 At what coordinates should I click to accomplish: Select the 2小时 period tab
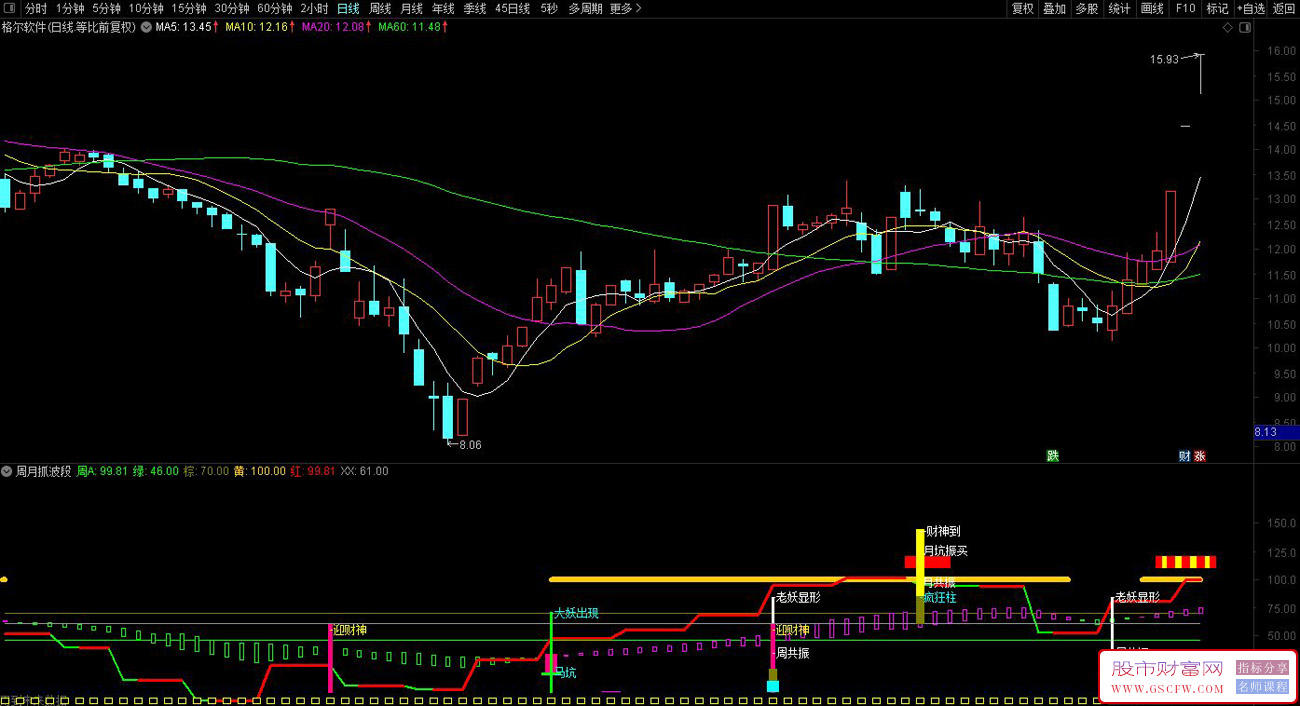click(x=314, y=8)
